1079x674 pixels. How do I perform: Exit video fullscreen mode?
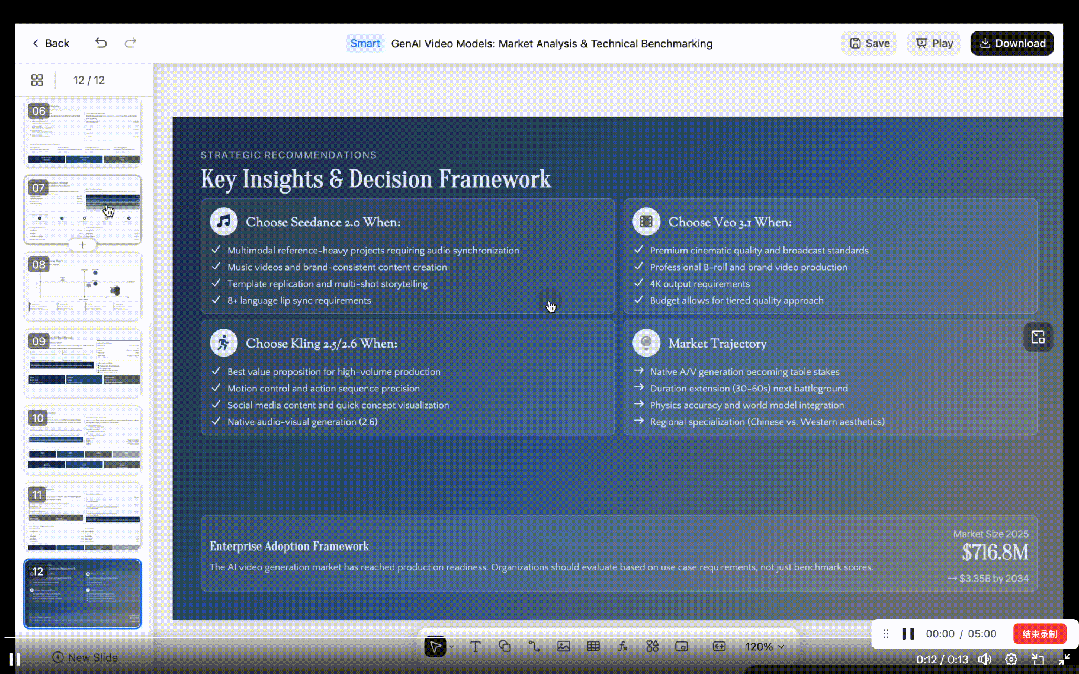click(1064, 659)
